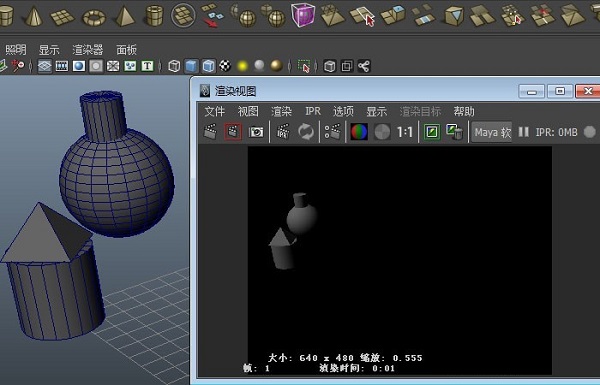Viewport: 600px width, 385px height.
Task: Create a polygon cone from the shelf
Action: point(34,16)
